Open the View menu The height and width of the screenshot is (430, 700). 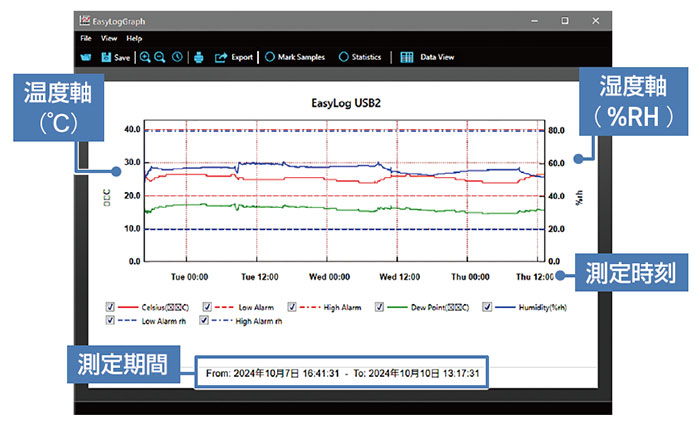pos(109,38)
